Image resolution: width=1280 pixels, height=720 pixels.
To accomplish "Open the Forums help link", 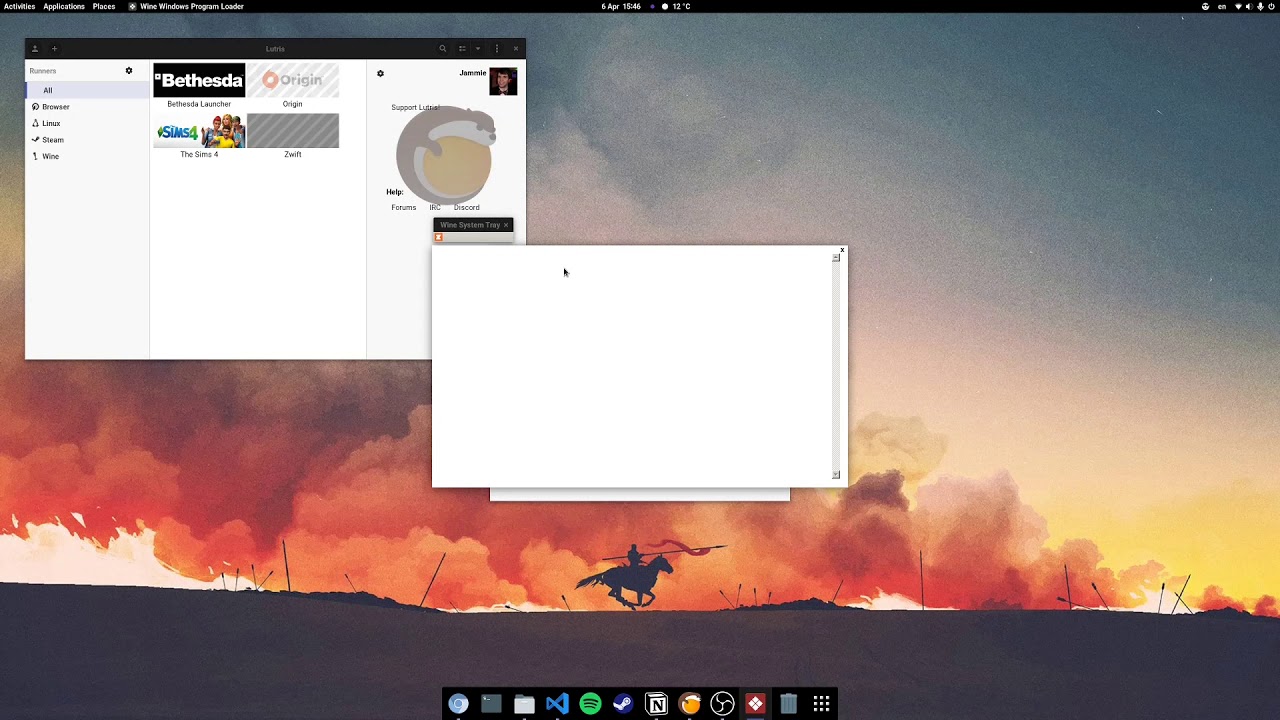I will (x=404, y=208).
